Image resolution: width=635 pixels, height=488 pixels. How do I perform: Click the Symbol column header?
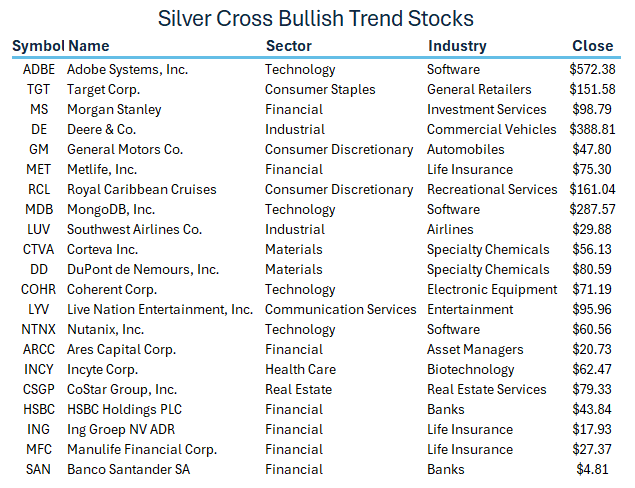pos(38,46)
